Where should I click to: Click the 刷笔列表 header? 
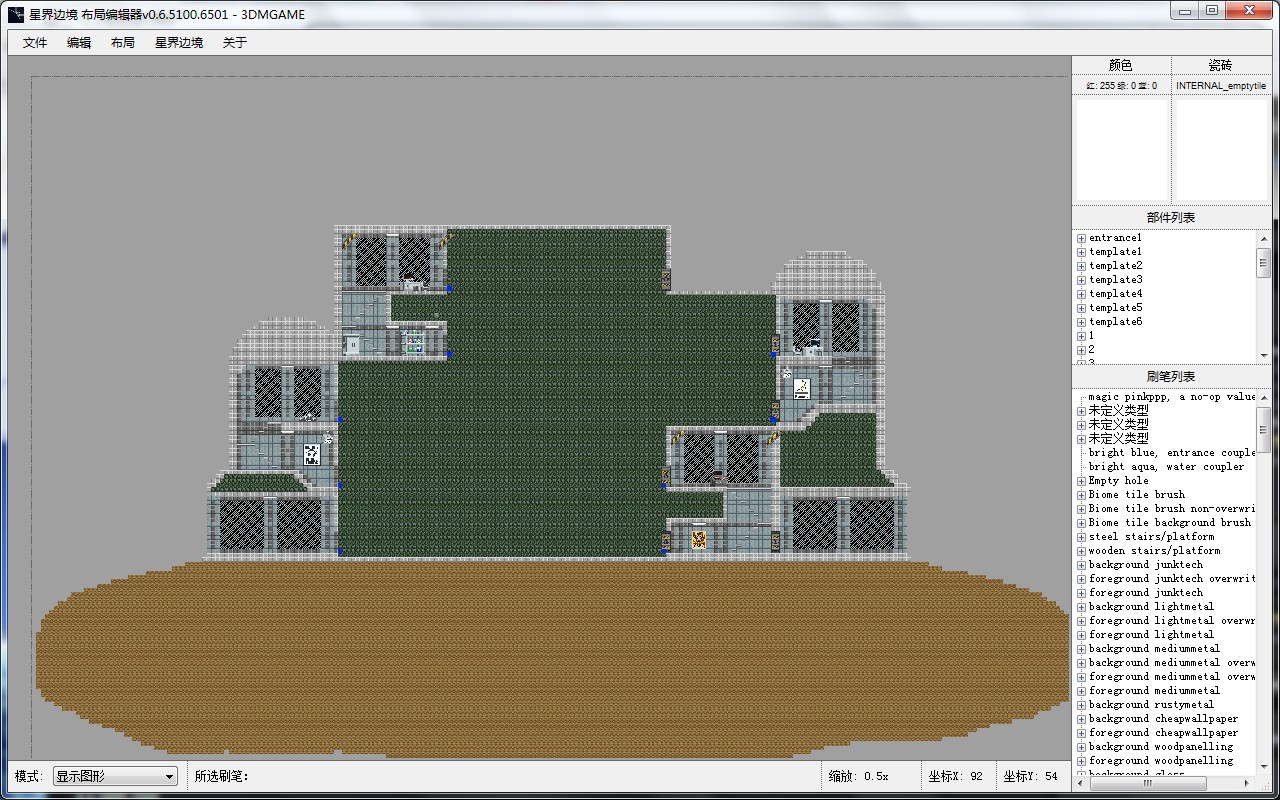click(x=1171, y=377)
